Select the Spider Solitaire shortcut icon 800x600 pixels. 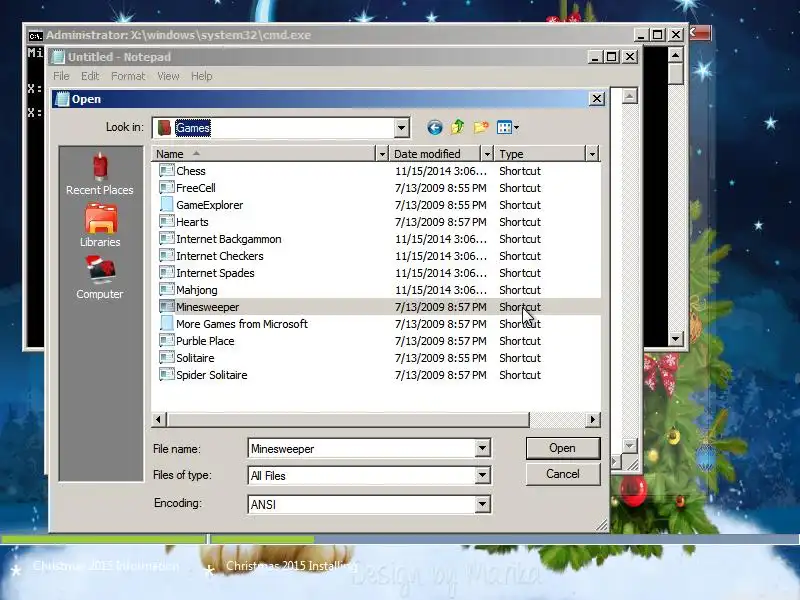click(x=166, y=374)
